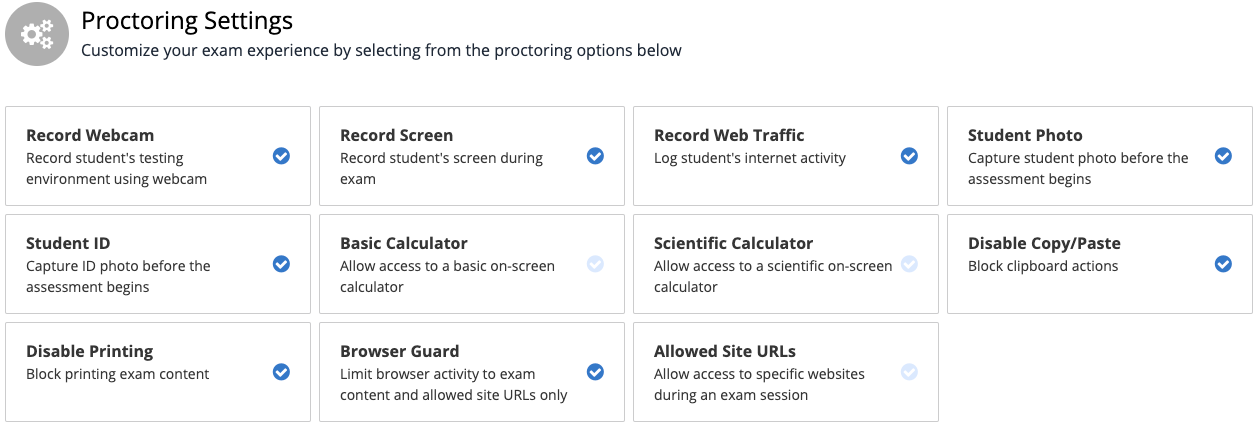Enable the Scientific Calculator checkmark
The width and height of the screenshot is (1254, 428).
909,264
